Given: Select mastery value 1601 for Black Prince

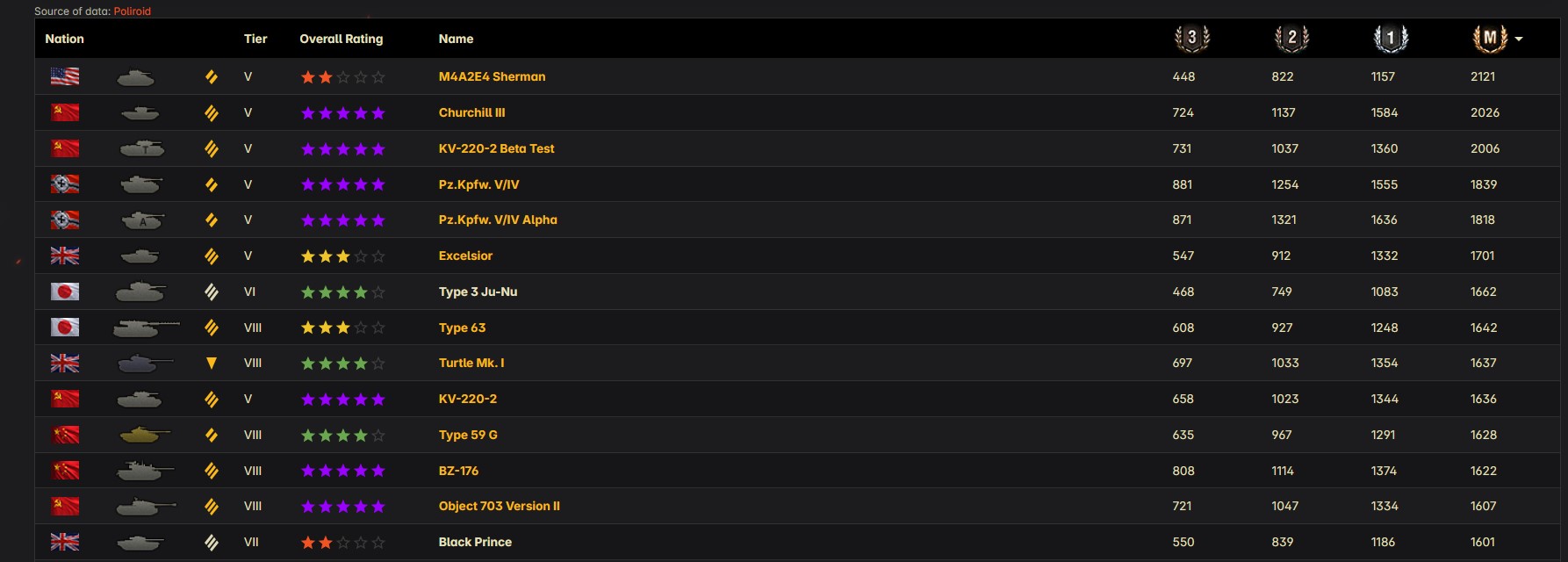Looking at the screenshot, I should pos(1483,542).
